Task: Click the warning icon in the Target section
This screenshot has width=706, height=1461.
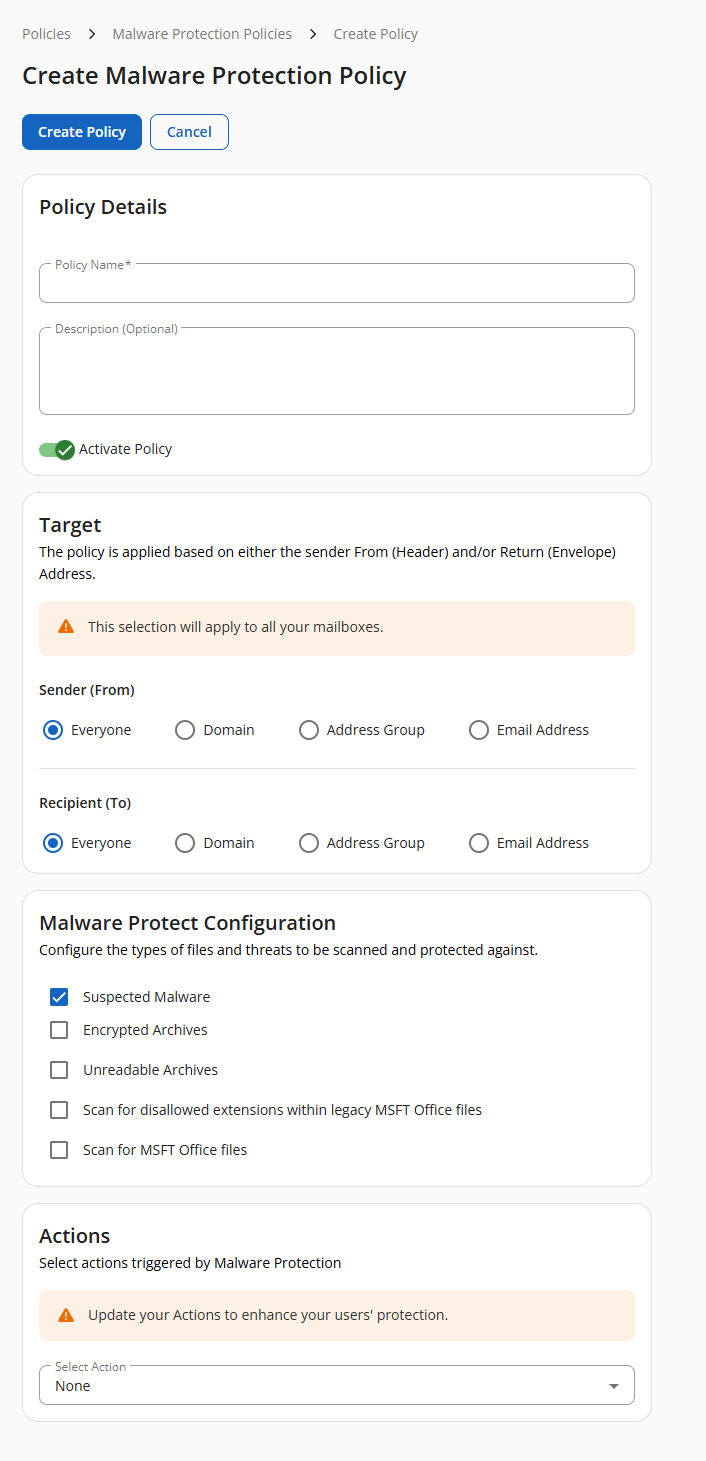Action: [66, 628]
